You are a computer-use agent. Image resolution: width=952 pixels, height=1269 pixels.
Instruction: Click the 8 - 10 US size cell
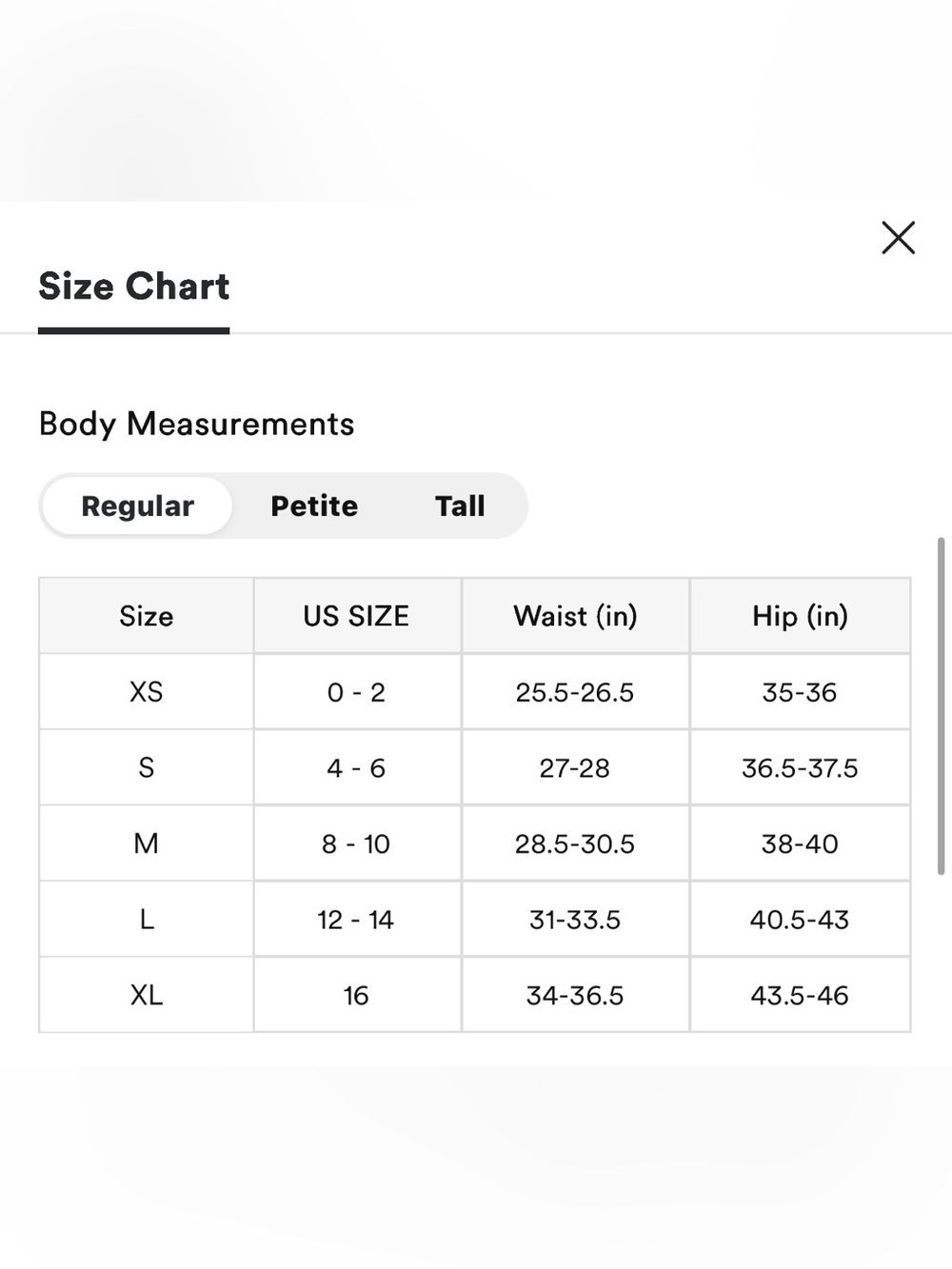pos(357,843)
